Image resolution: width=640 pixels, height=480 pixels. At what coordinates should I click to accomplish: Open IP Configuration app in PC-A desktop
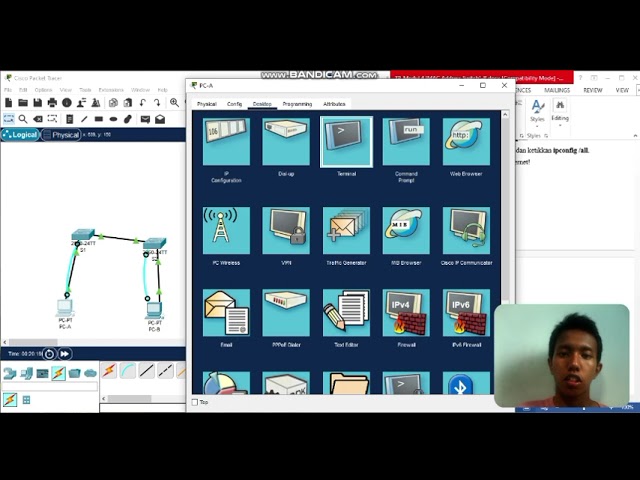point(226,142)
